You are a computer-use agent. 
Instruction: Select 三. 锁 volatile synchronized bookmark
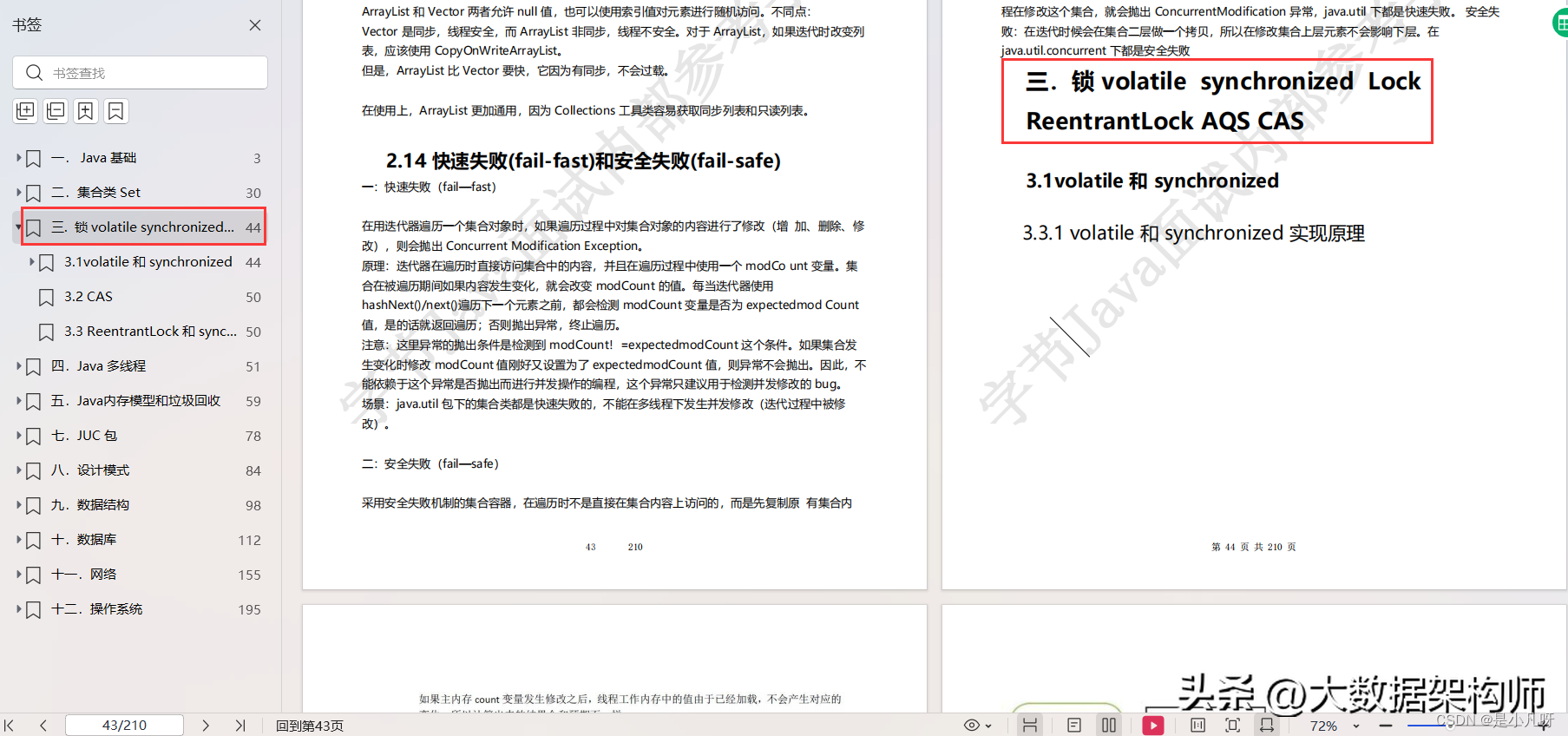pos(143,227)
